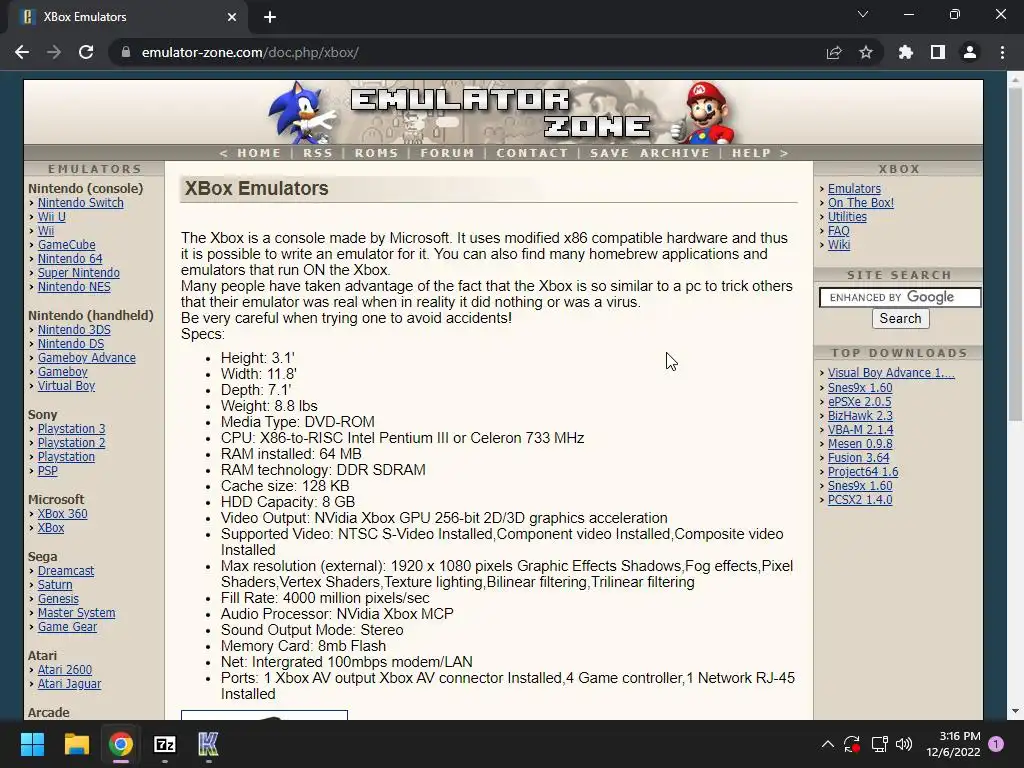Bookmark this page with the star
Viewport: 1024px width, 768px height.
click(x=866, y=52)
